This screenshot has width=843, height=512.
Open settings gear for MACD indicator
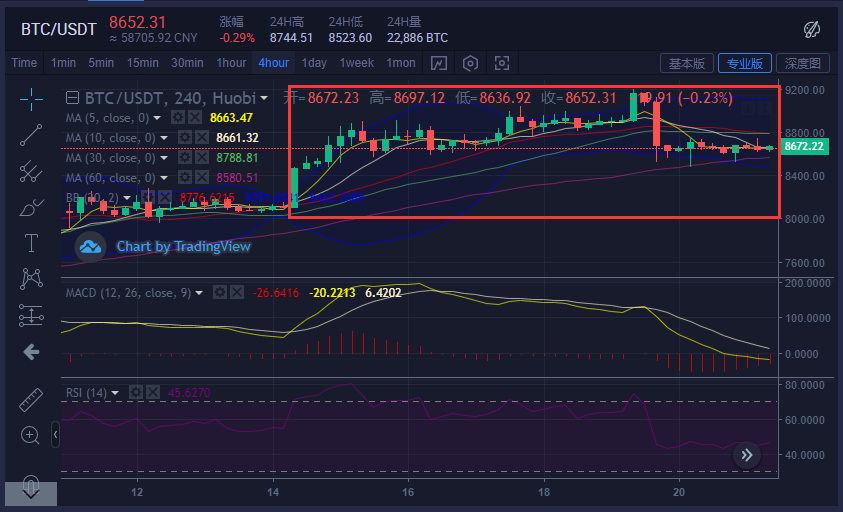coord(220,293)
